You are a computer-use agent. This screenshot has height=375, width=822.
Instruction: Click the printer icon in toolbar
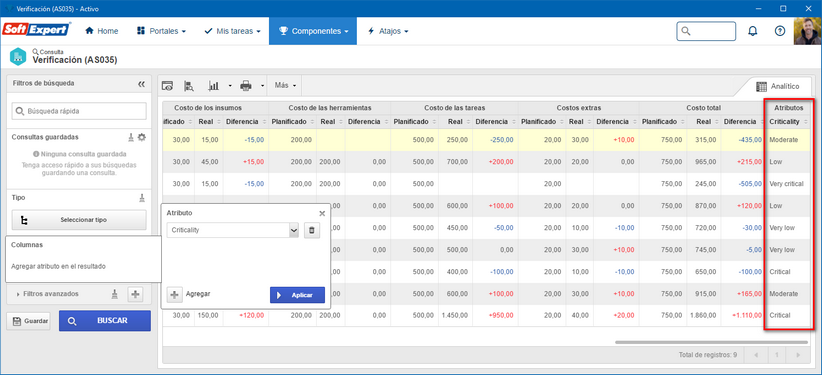pos(246,85)
